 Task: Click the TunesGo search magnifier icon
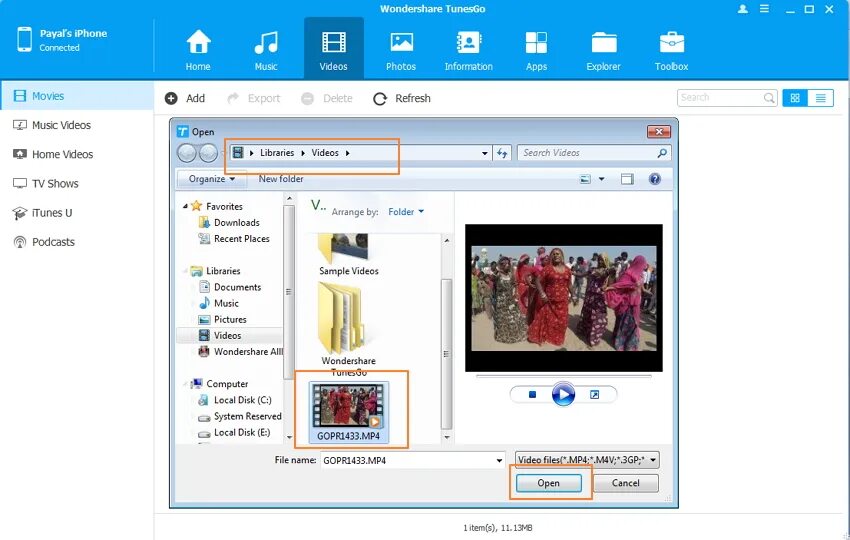(x=769, y=98)
